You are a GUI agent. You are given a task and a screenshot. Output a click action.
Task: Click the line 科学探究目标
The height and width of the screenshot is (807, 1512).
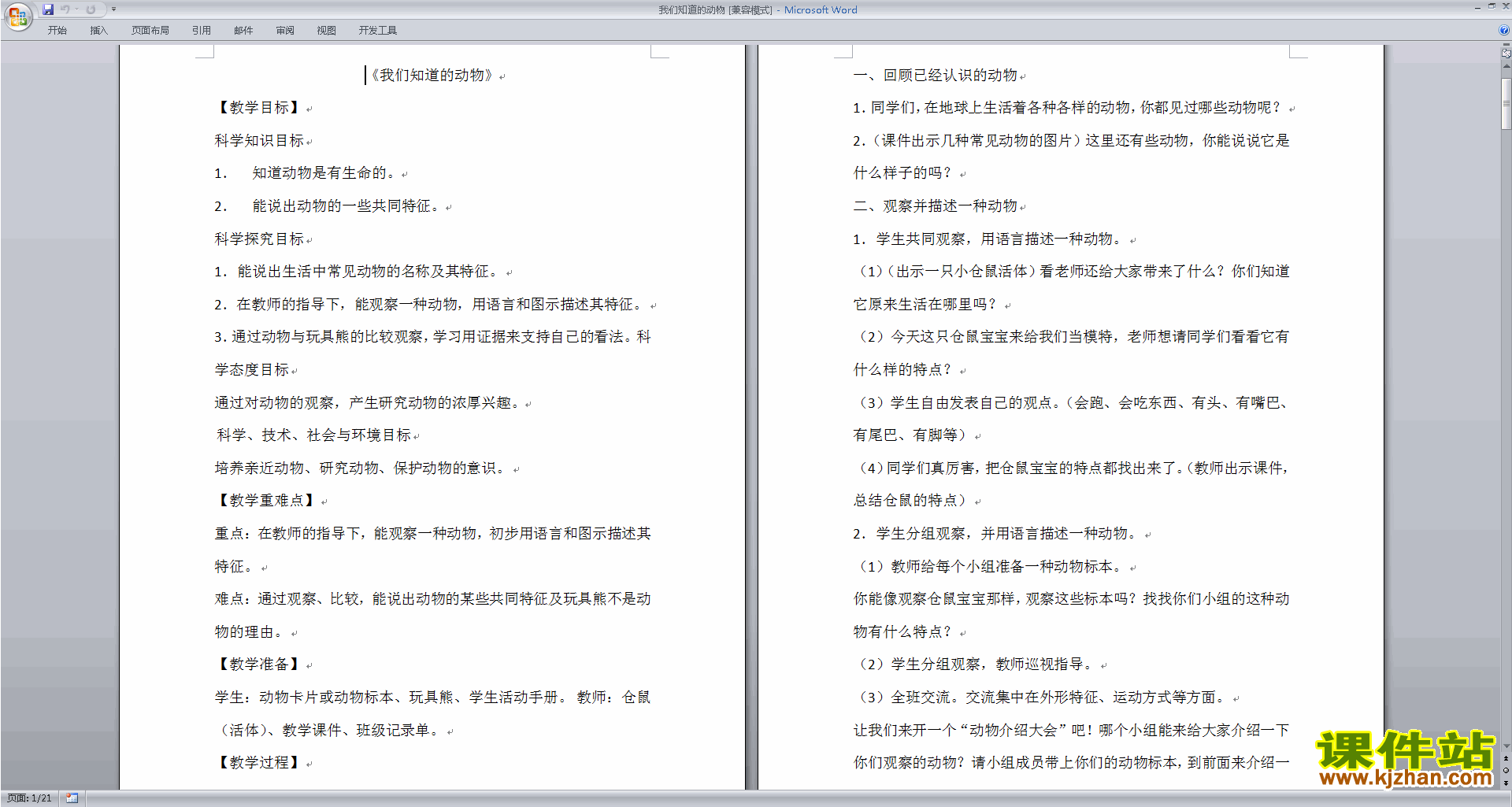pyautogui.click(x=259, y=239)
